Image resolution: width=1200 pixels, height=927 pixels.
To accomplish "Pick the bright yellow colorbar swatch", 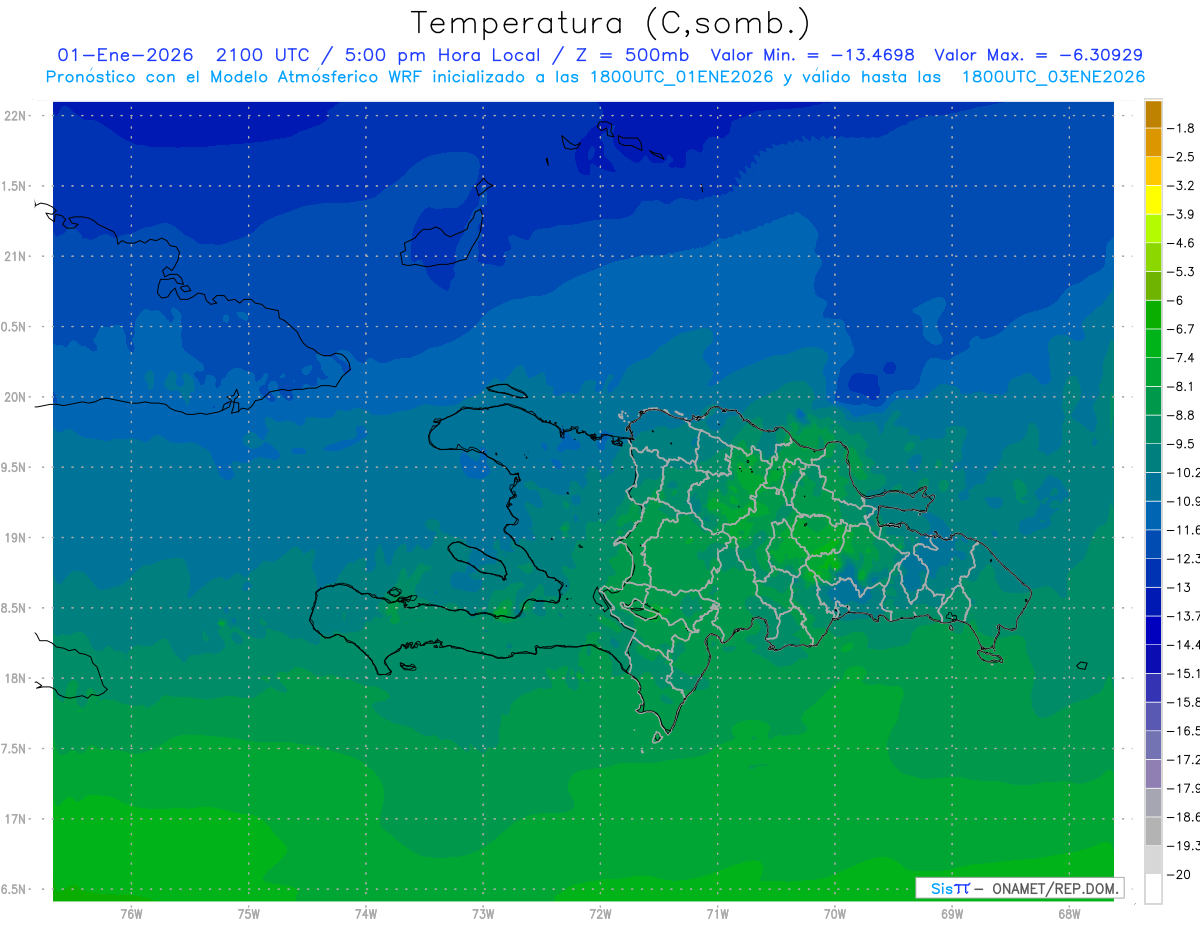I will (1153, 201).
